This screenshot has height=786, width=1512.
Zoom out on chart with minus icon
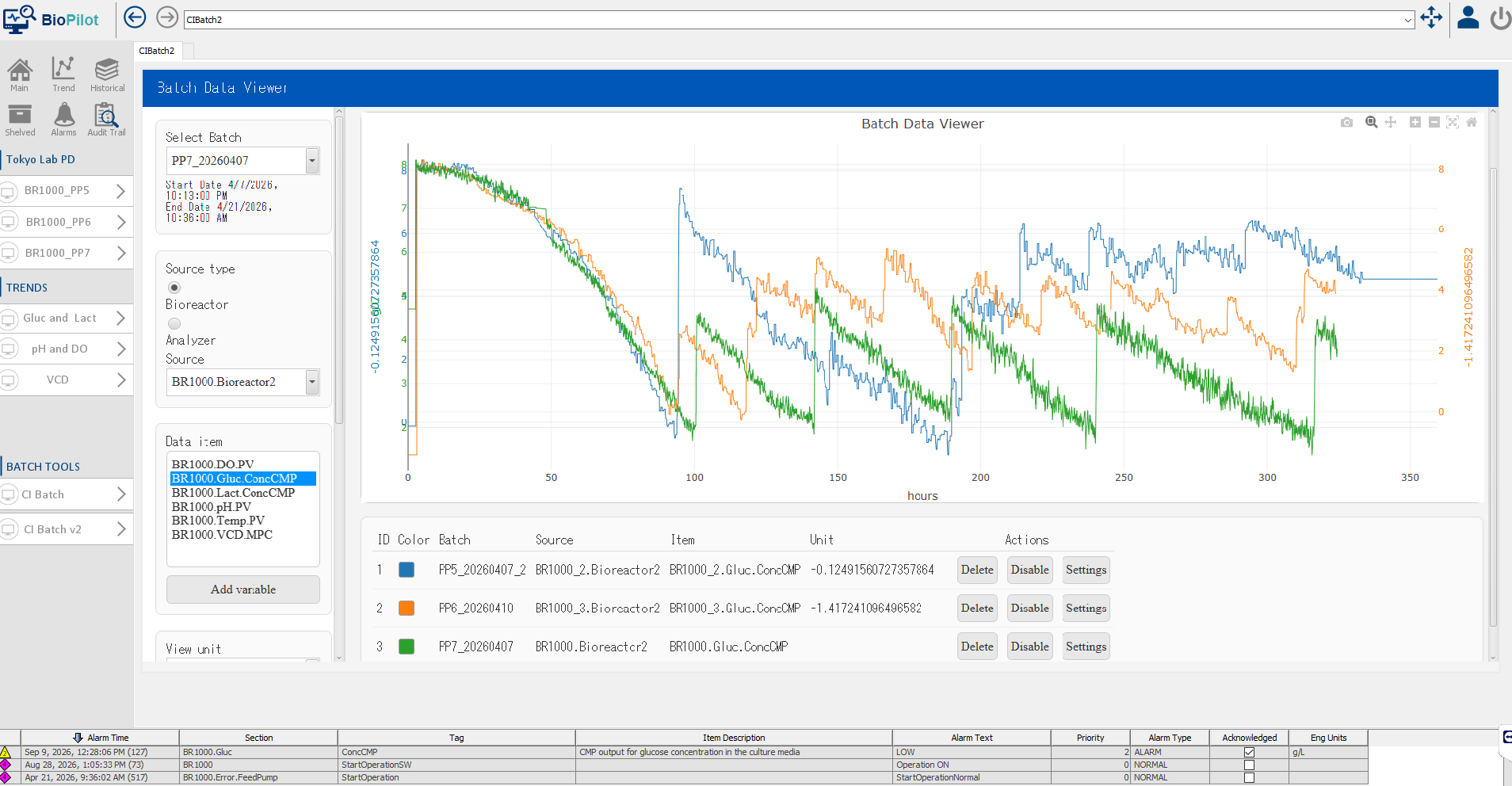(1434, 122)
